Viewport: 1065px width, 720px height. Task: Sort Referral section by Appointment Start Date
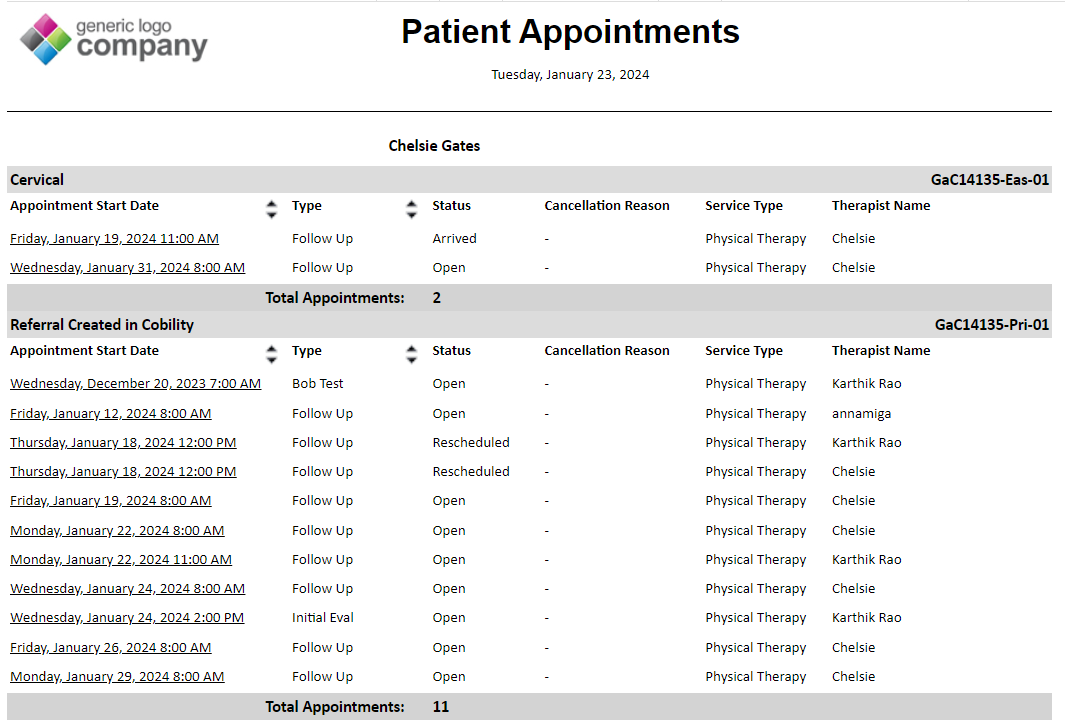271,354
